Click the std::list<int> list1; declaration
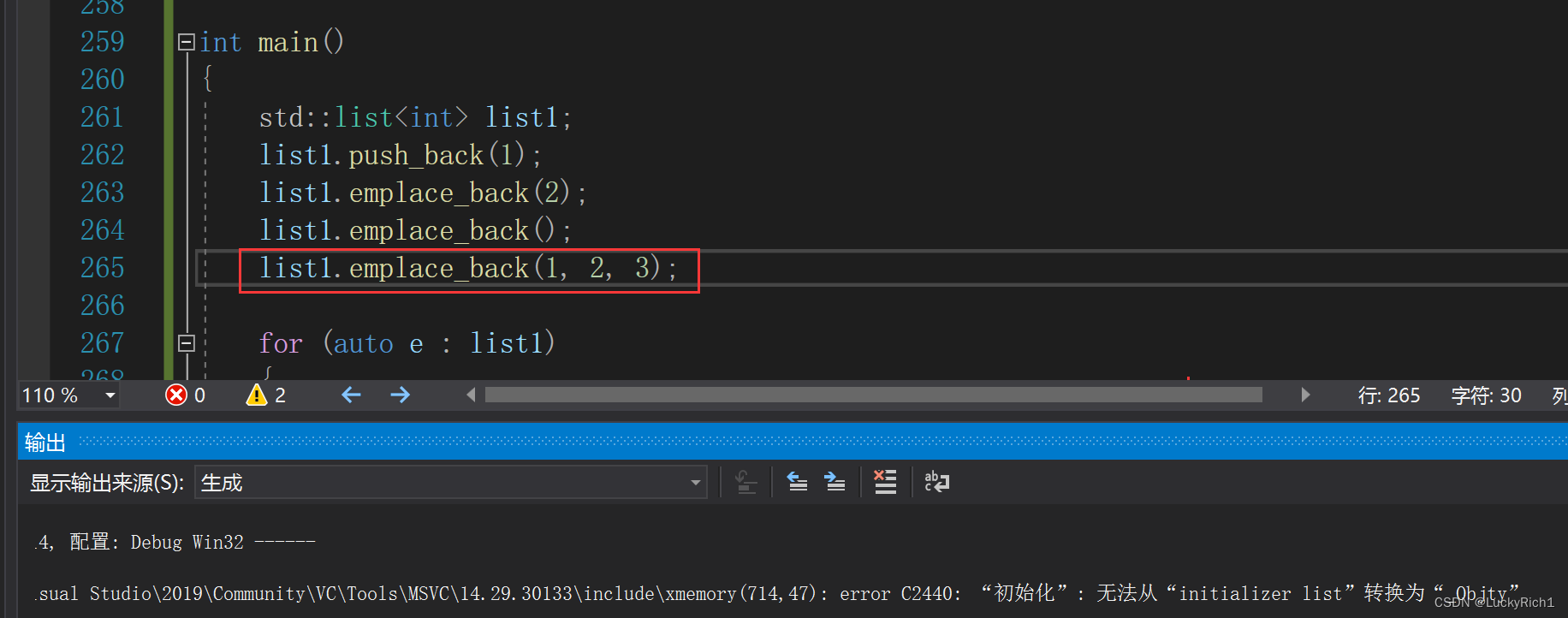This screenshot has width=1568, height=618. coord(415,117)
